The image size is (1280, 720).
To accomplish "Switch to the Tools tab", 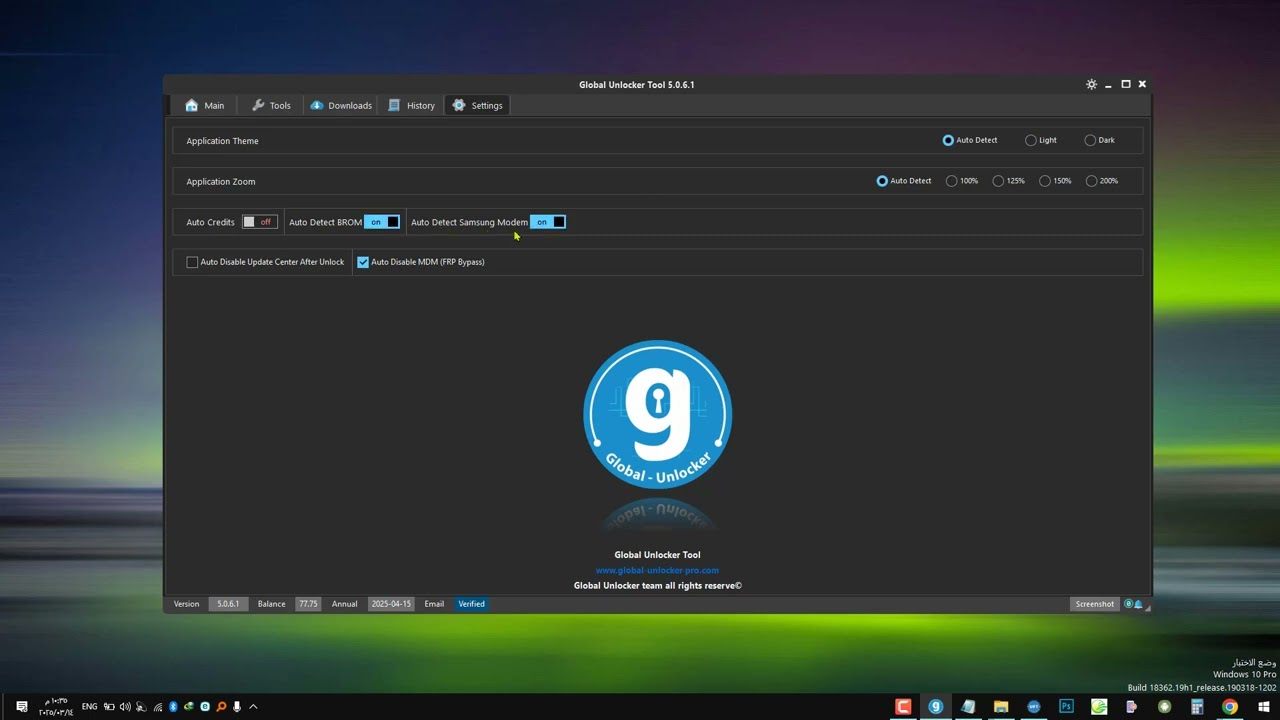I will 271,105.
